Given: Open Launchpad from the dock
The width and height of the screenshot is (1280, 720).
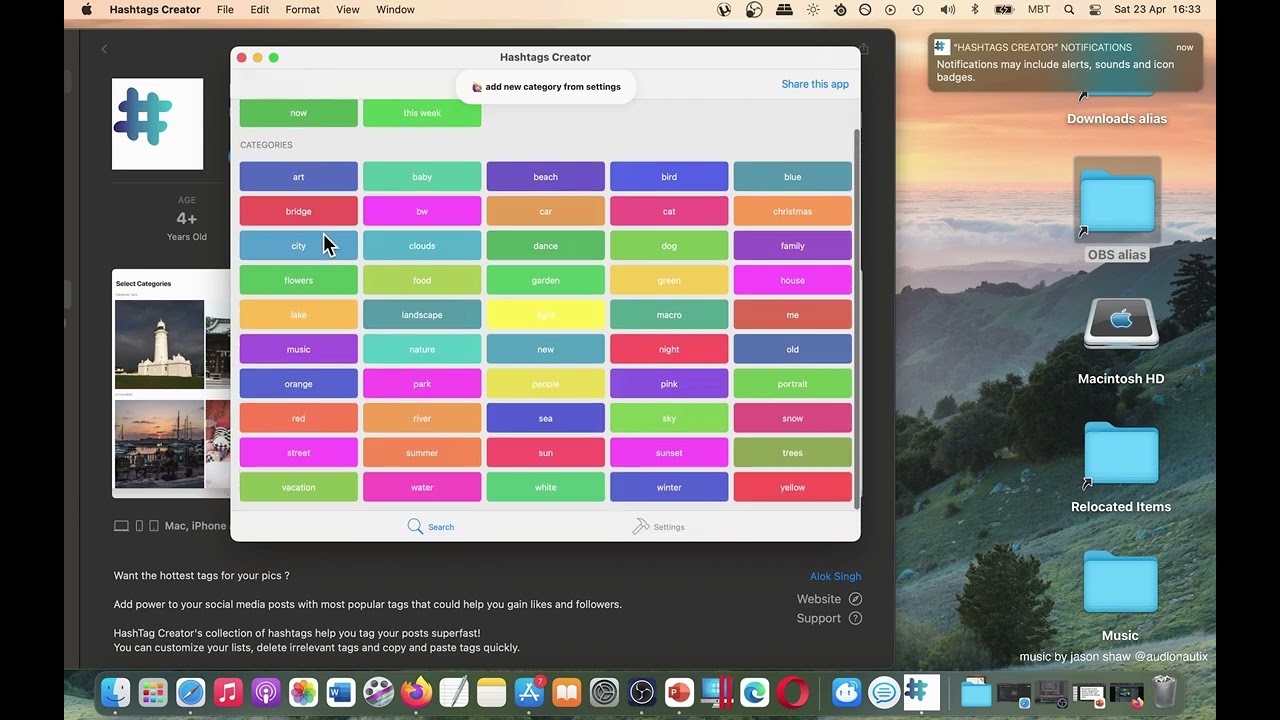Looking at the screenshot, I should [153, 692].
